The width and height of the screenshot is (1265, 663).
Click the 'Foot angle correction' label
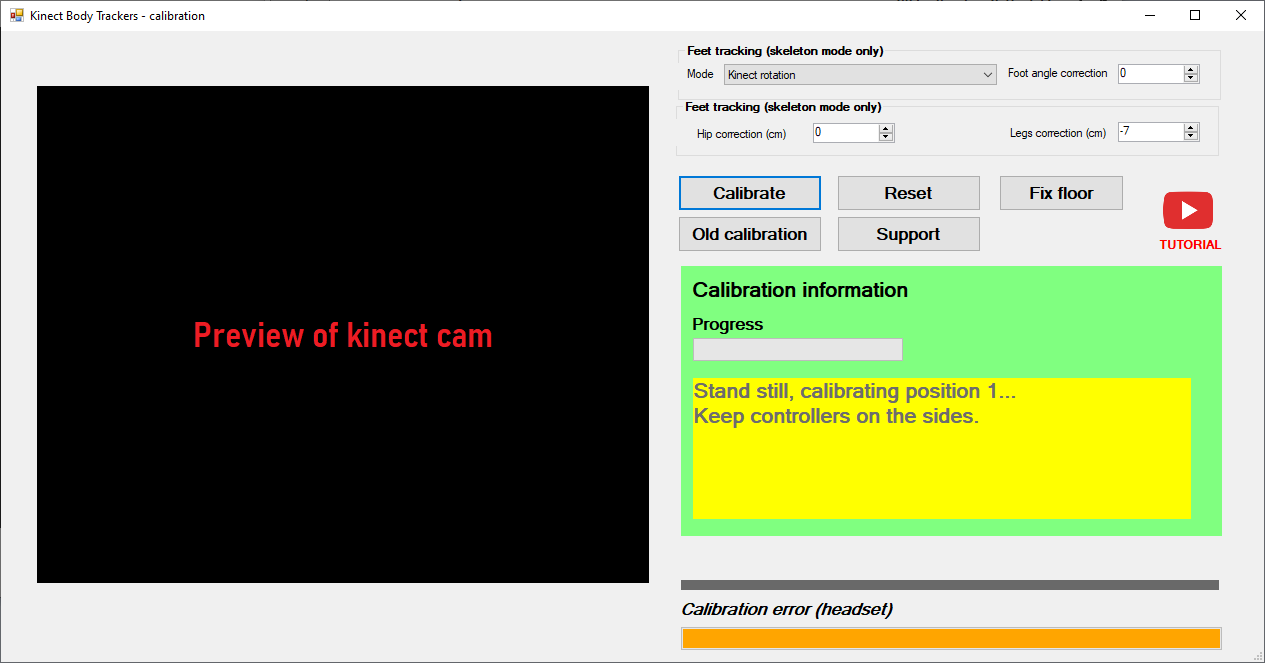(1058, 73)
